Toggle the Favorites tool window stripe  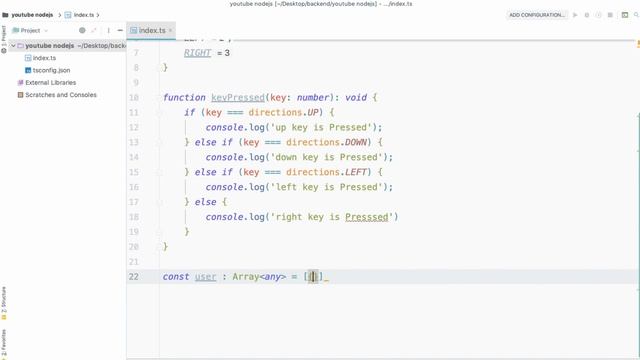tap(4, 344)
